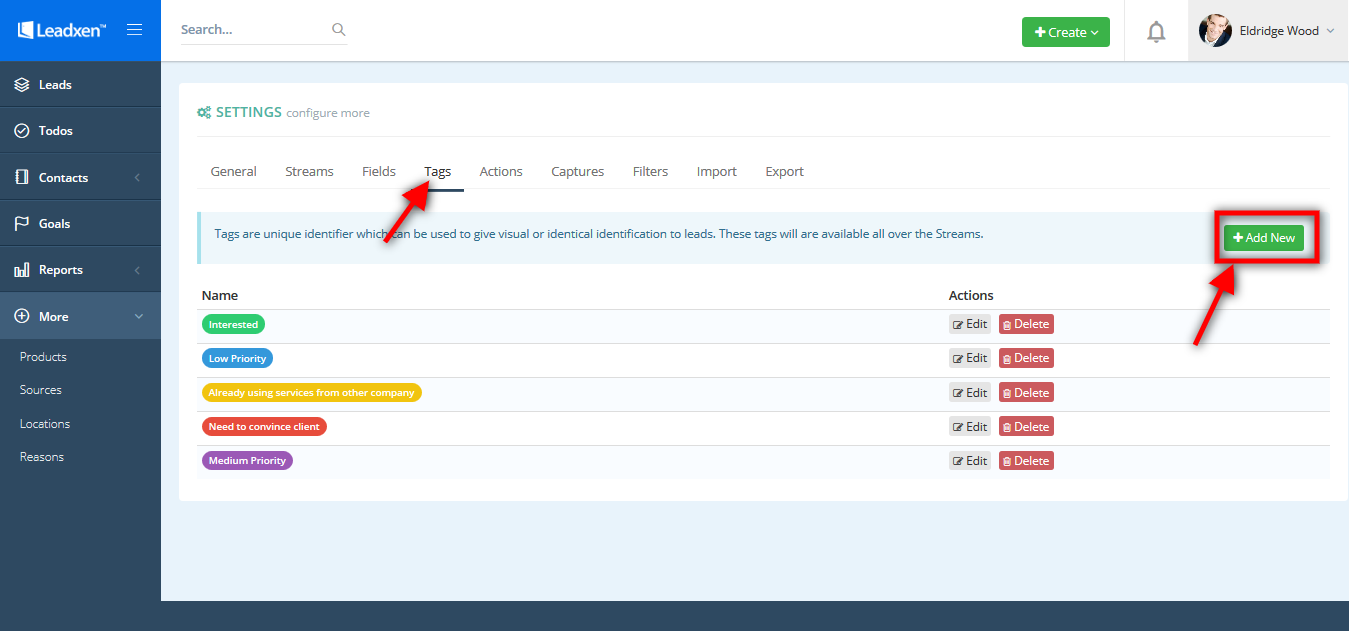Expand the Contacts submenu chevron

tap(137, 178)
